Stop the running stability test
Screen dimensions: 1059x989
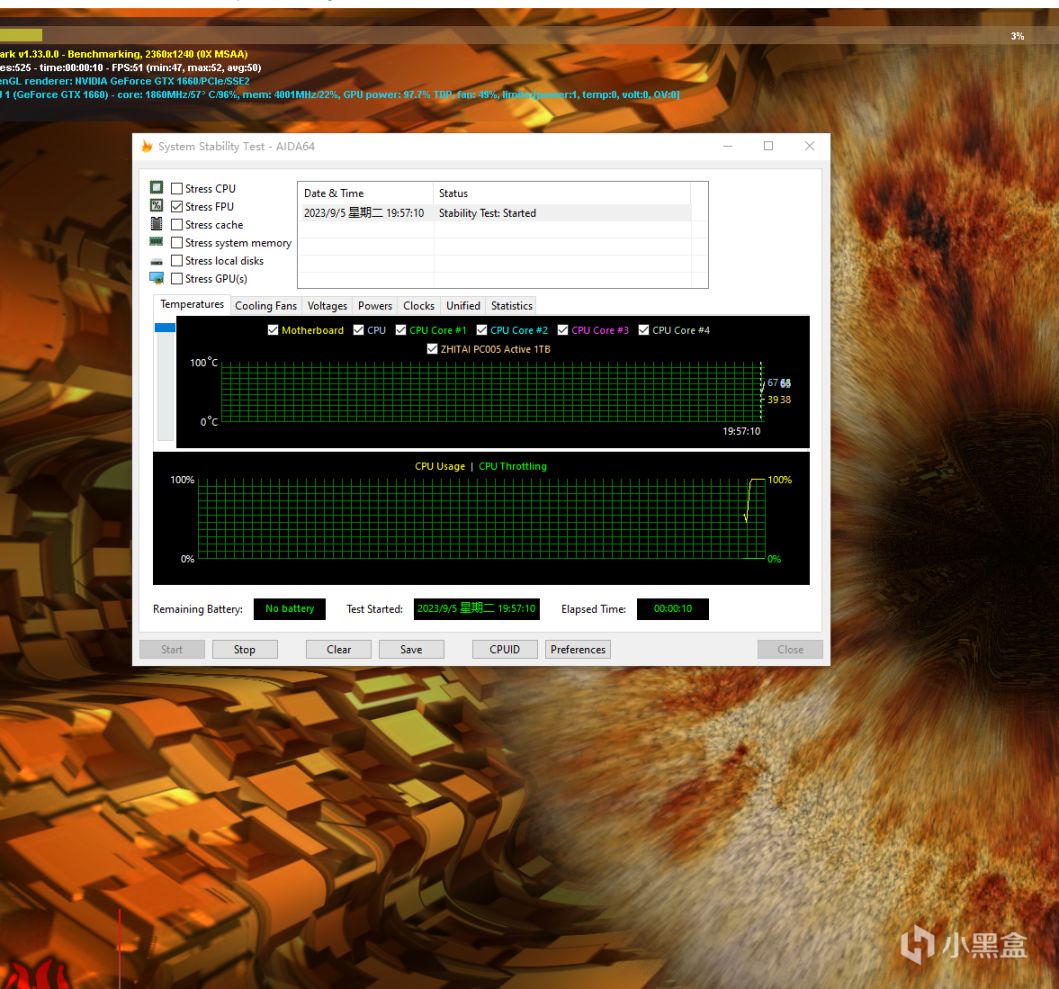coord(244,649)
